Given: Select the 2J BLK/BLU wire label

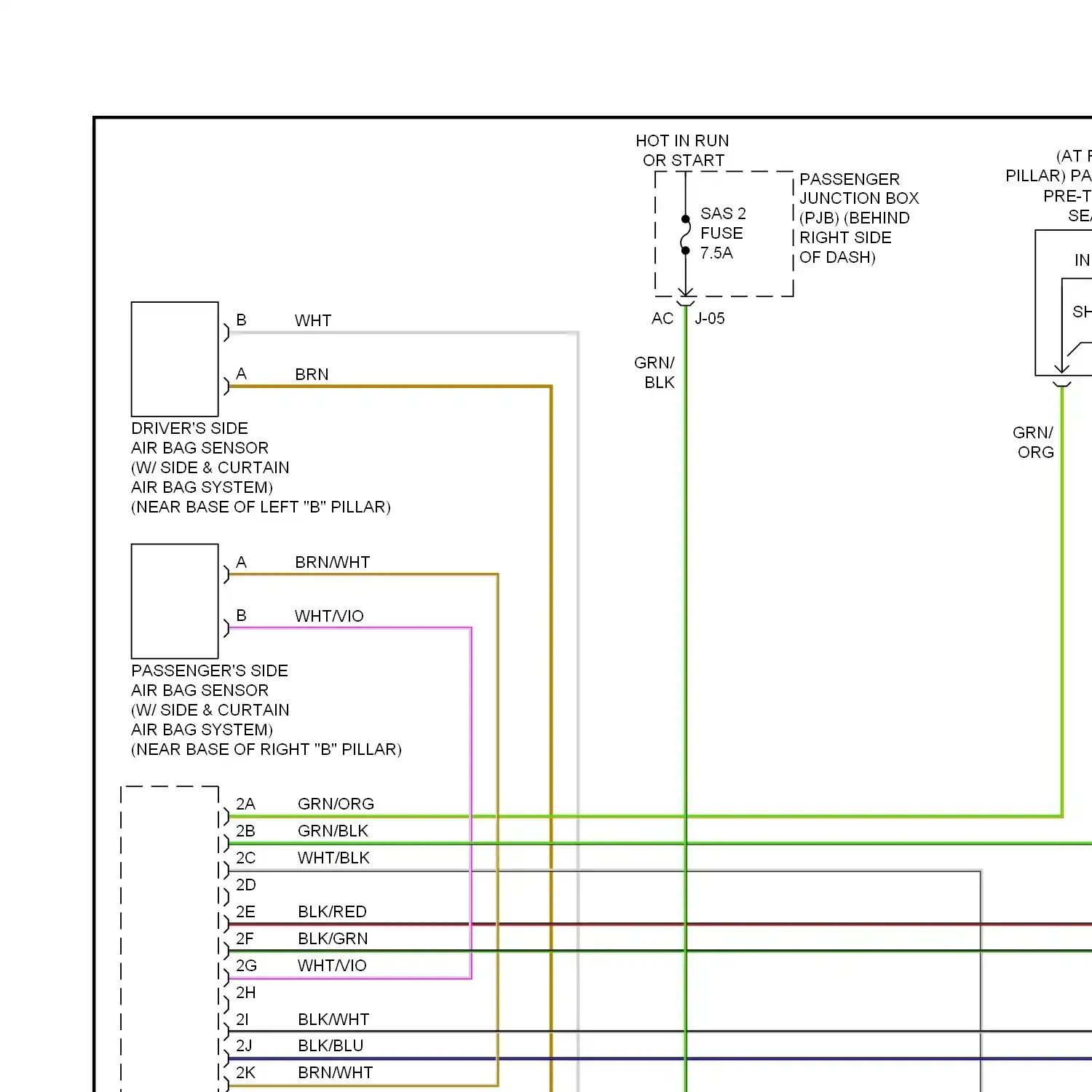Looking at the screenshot, I should (331, 1045).
